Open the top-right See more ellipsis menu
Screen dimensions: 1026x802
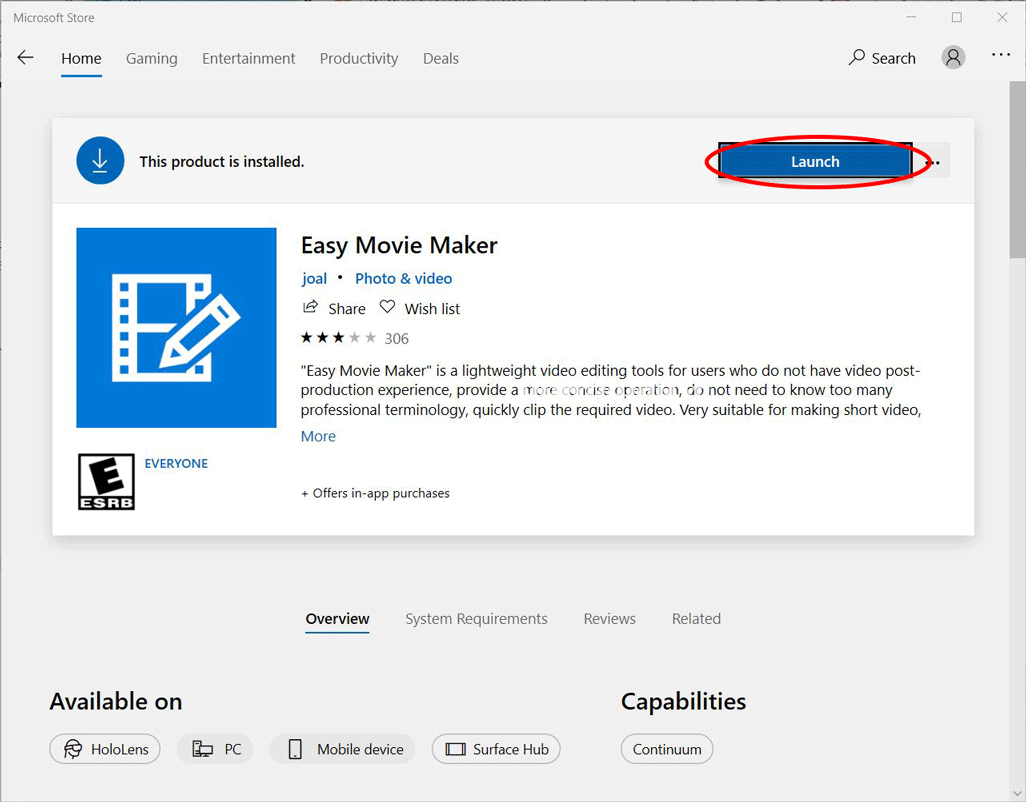(x=1001, y=56)
